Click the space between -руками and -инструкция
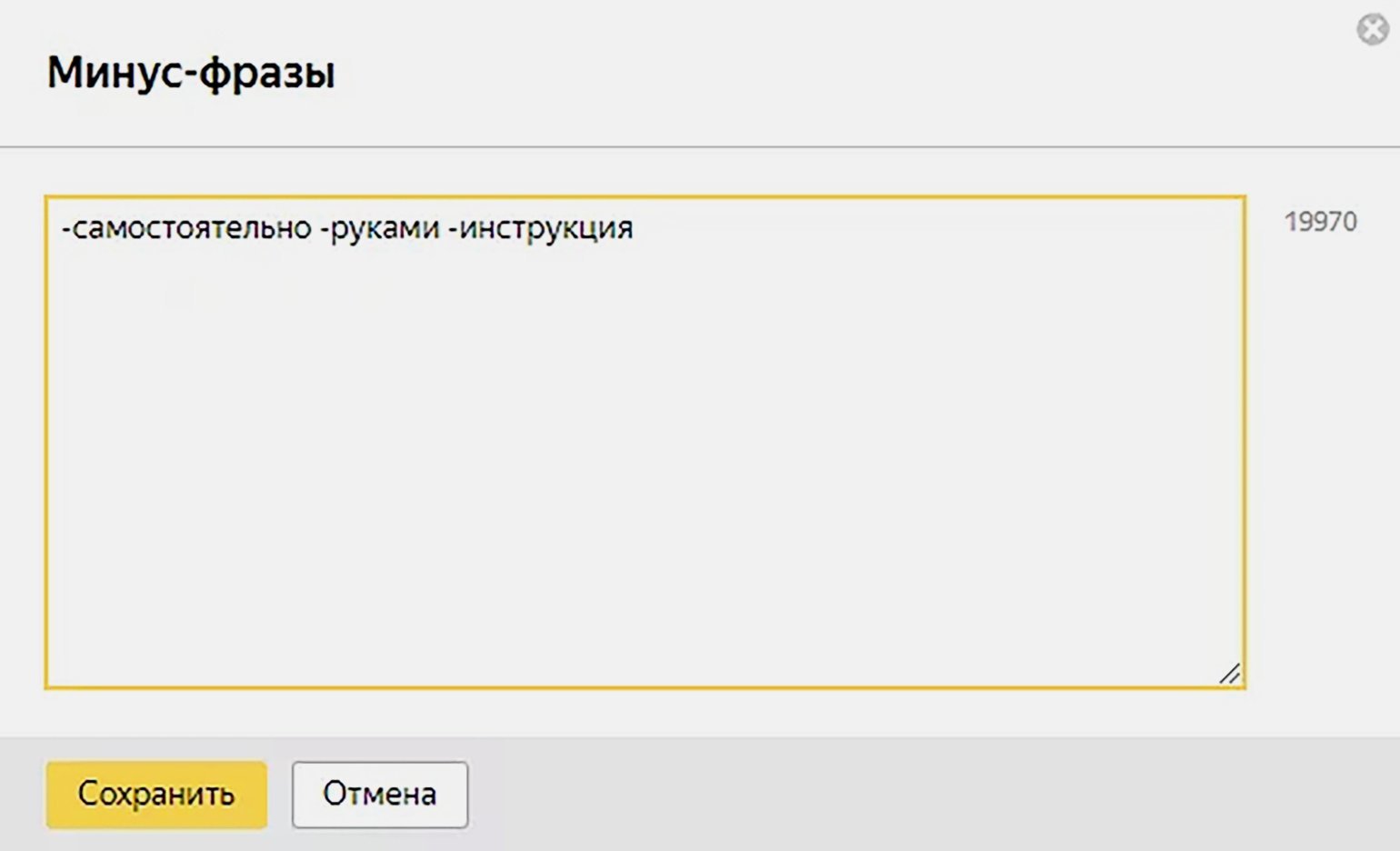The height and width of the screenshot is (851, 1400). pyautogui.click(x=445, y=227)
